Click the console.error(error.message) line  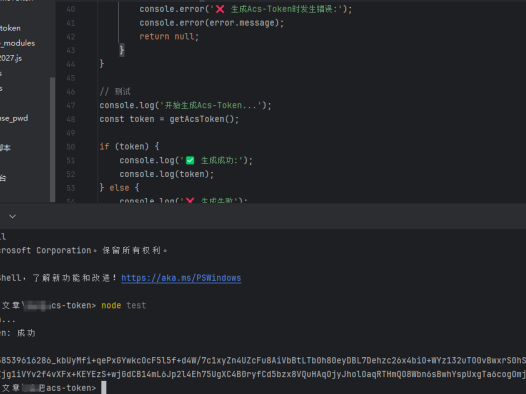coord(211,23)
